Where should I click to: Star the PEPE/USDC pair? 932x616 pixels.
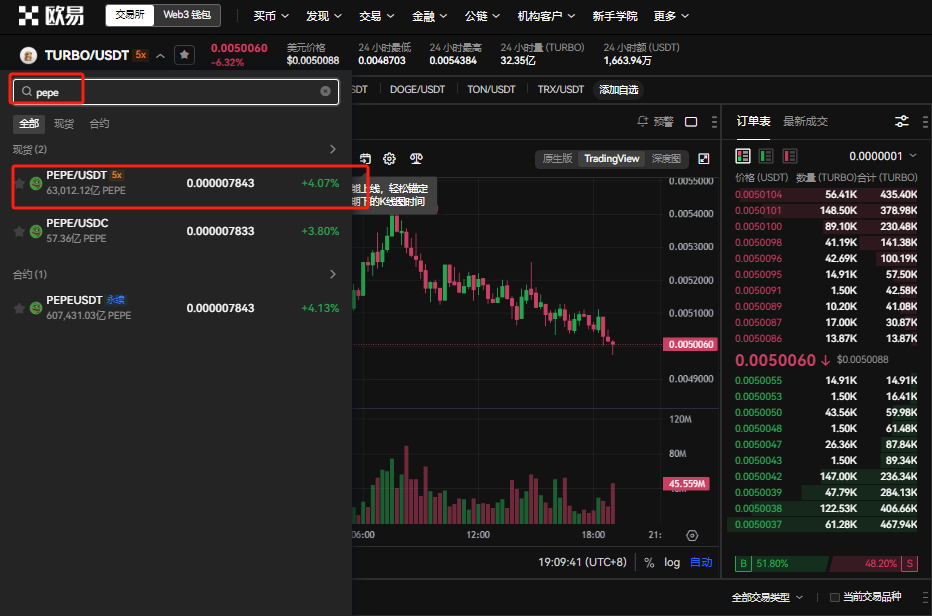[20, 231]
